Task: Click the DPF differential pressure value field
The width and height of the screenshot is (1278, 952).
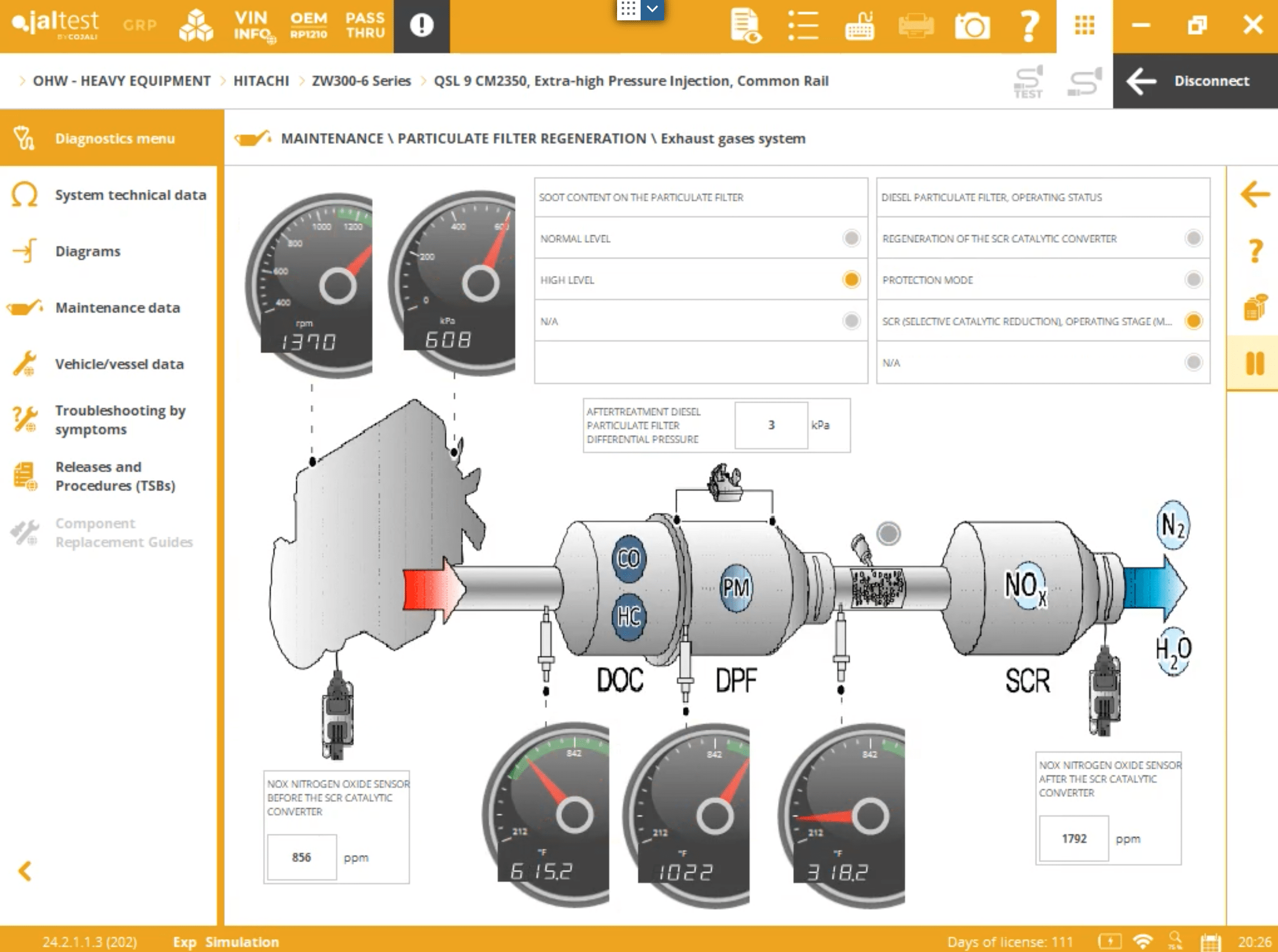Action: pyautogui.click(x=771, y=425)
